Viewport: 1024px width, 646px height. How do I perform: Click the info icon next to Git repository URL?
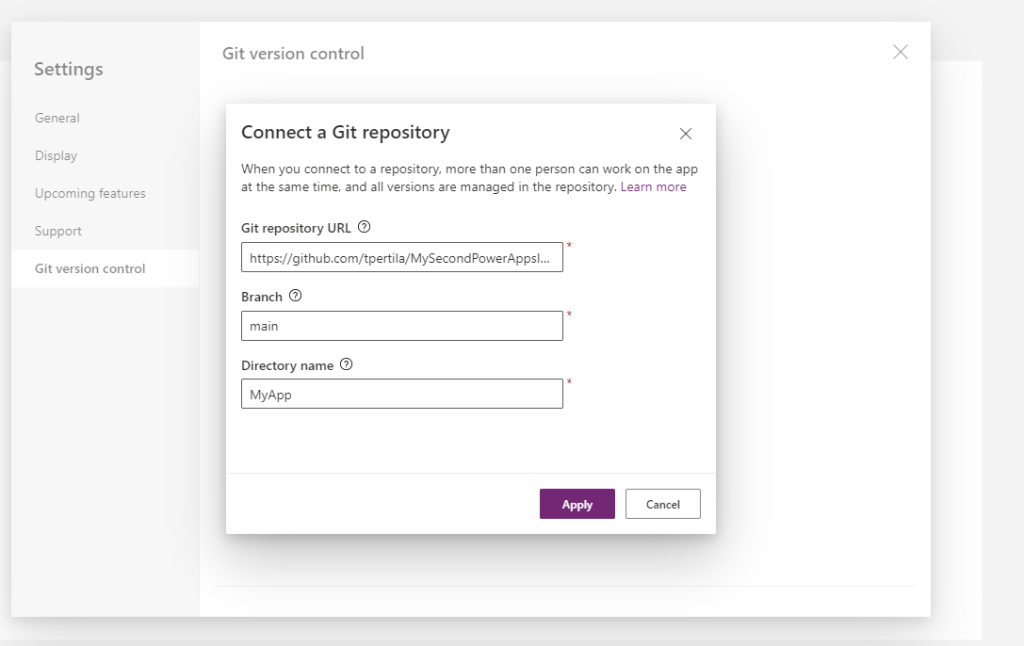coord(364,227)
